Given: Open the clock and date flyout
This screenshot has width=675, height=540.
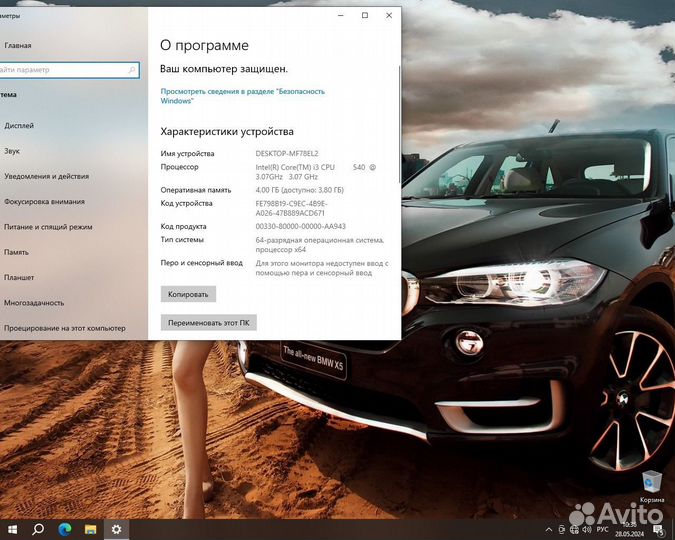Looking at the screenshot, I should coord(629,529).
